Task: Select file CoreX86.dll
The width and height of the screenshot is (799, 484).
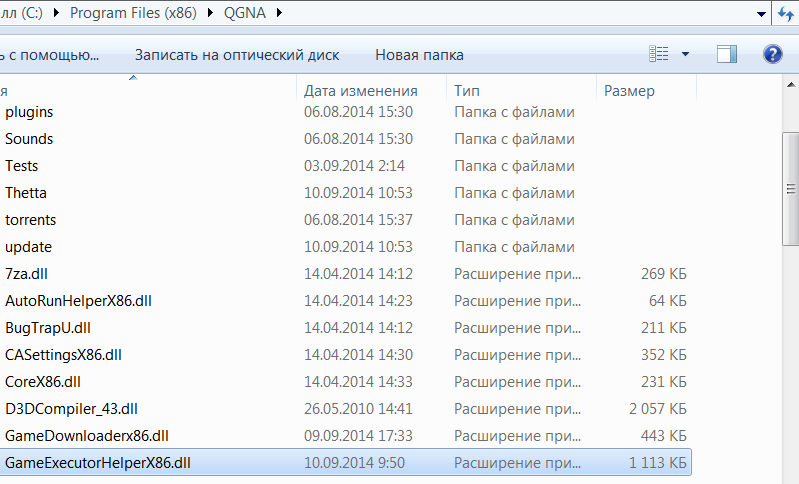Action: coord(43,382)
